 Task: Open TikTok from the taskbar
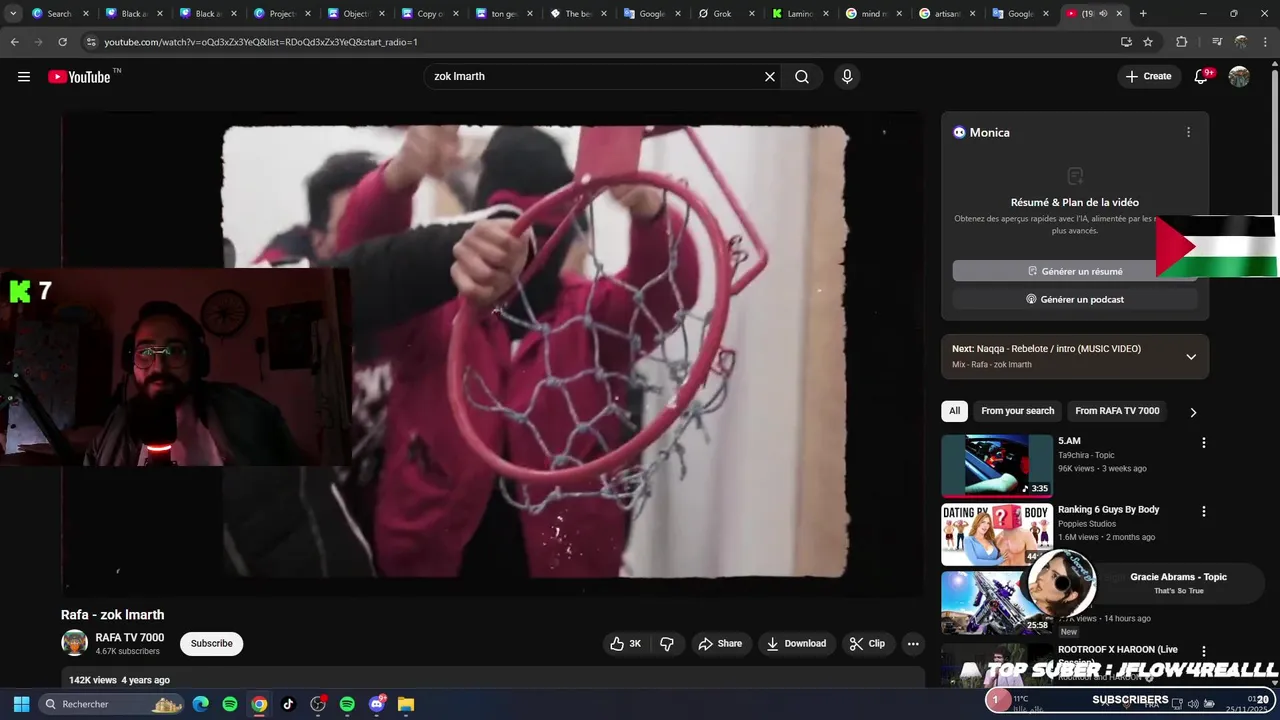point(288,704)
